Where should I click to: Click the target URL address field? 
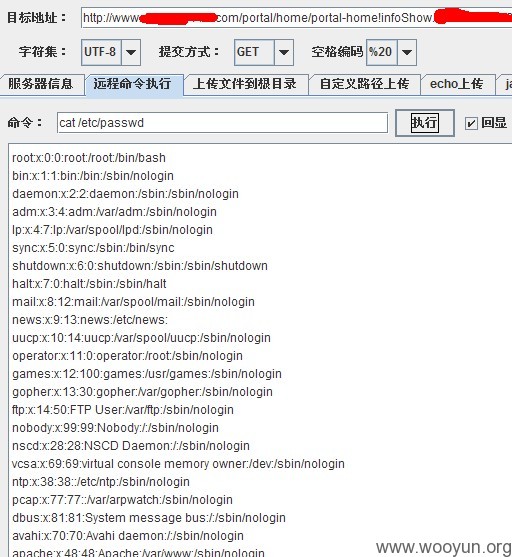(297, 17)
